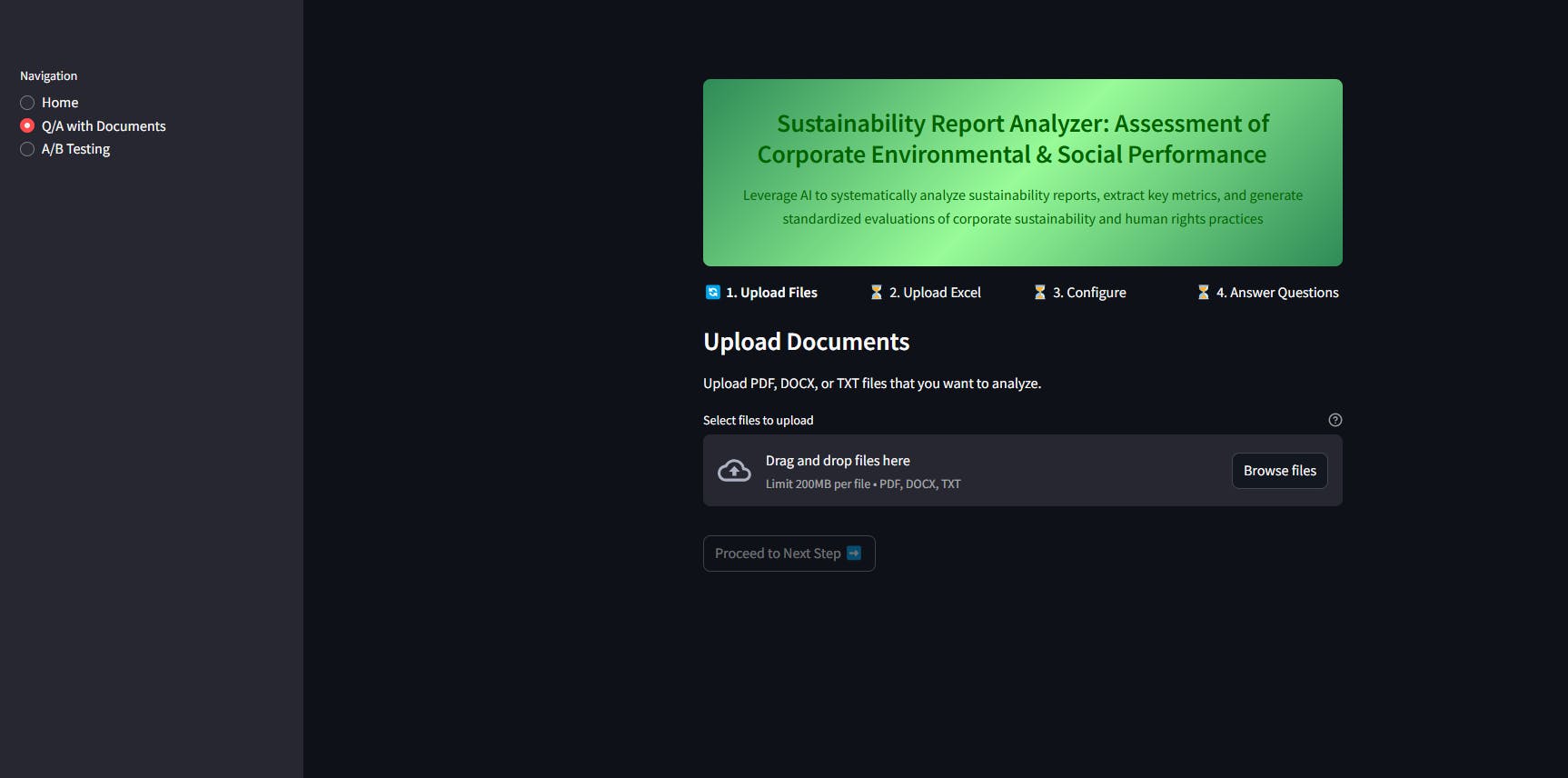This screenshot has height=778, width=1568.
Task: Click the hourglass icon beside Answer Questions
Action: tap(1203, 293)
